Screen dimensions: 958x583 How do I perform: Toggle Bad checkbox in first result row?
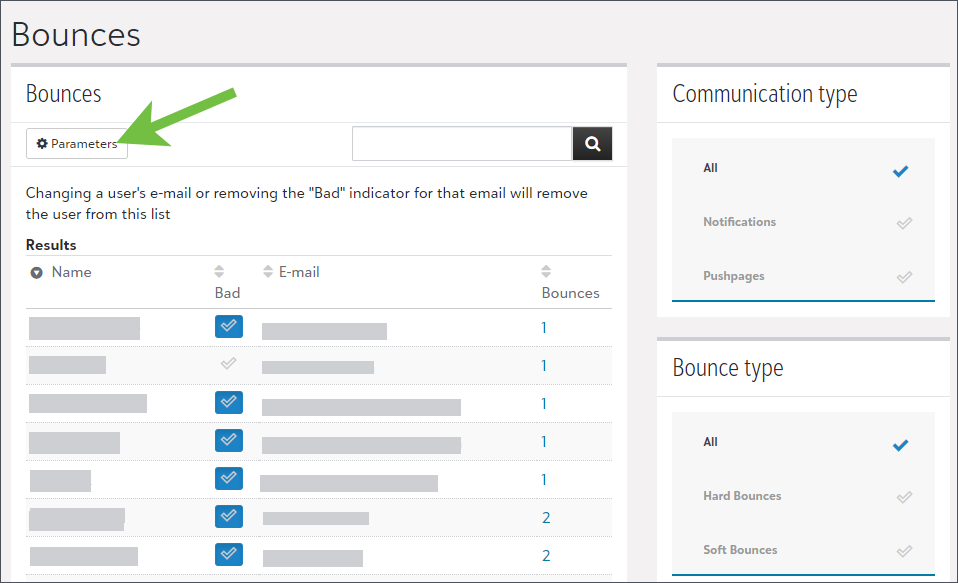tap(229, 326)
